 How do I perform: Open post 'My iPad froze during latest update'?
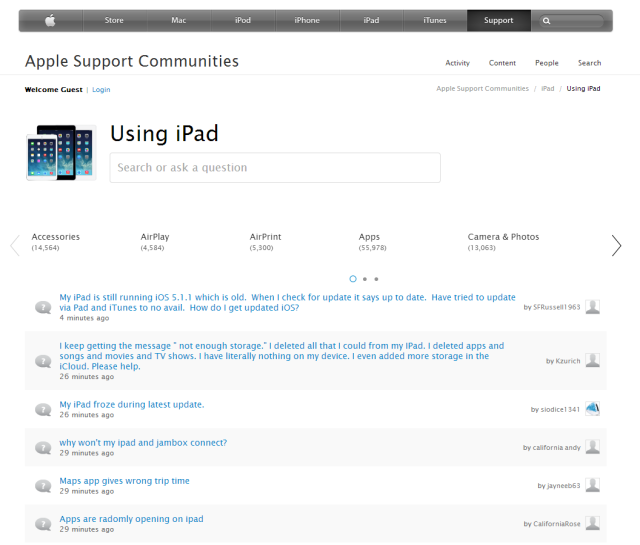(132, 405)
